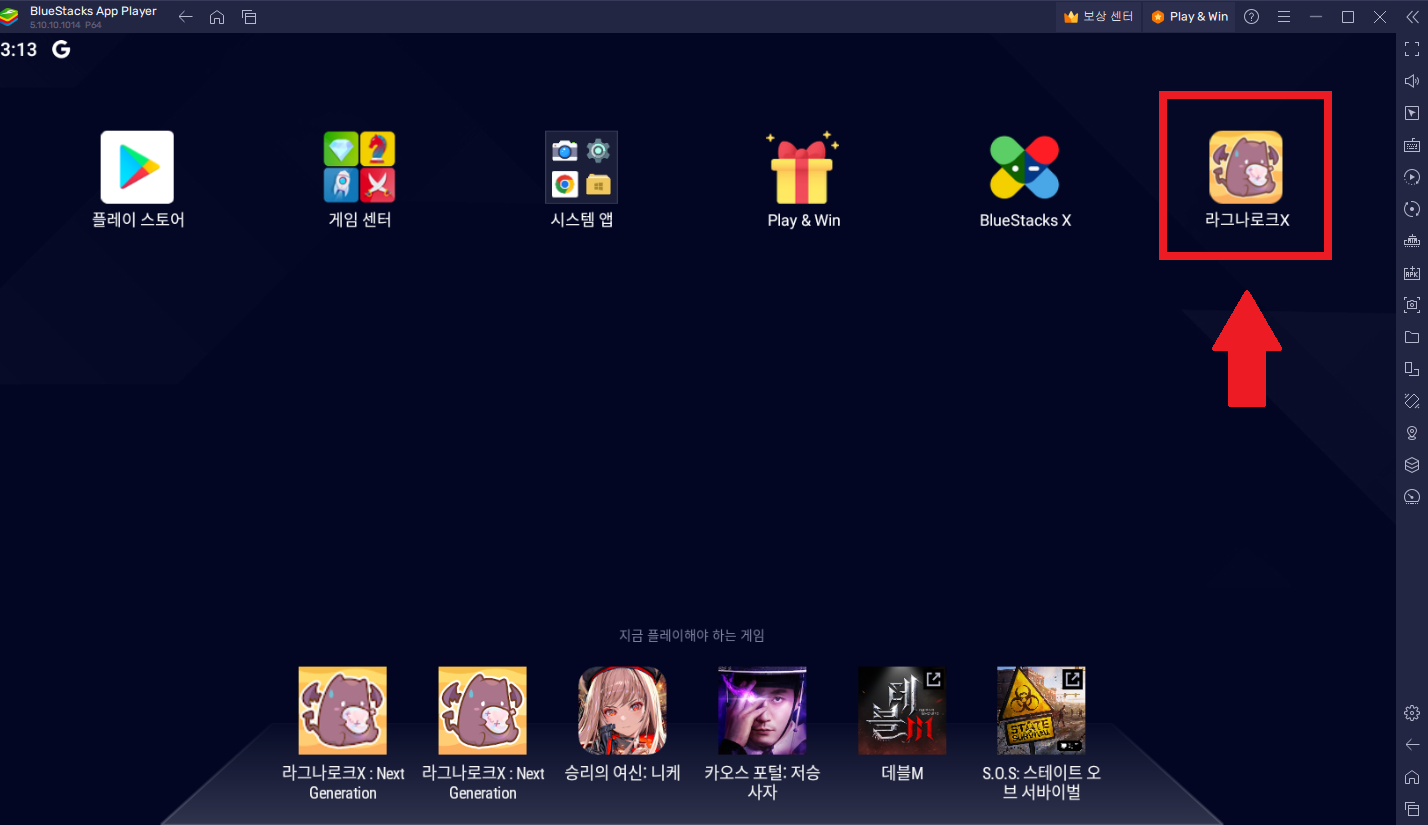Open the multi-instance manager layers icon
1428x825 pixels.
click(x=1412, y=464)
